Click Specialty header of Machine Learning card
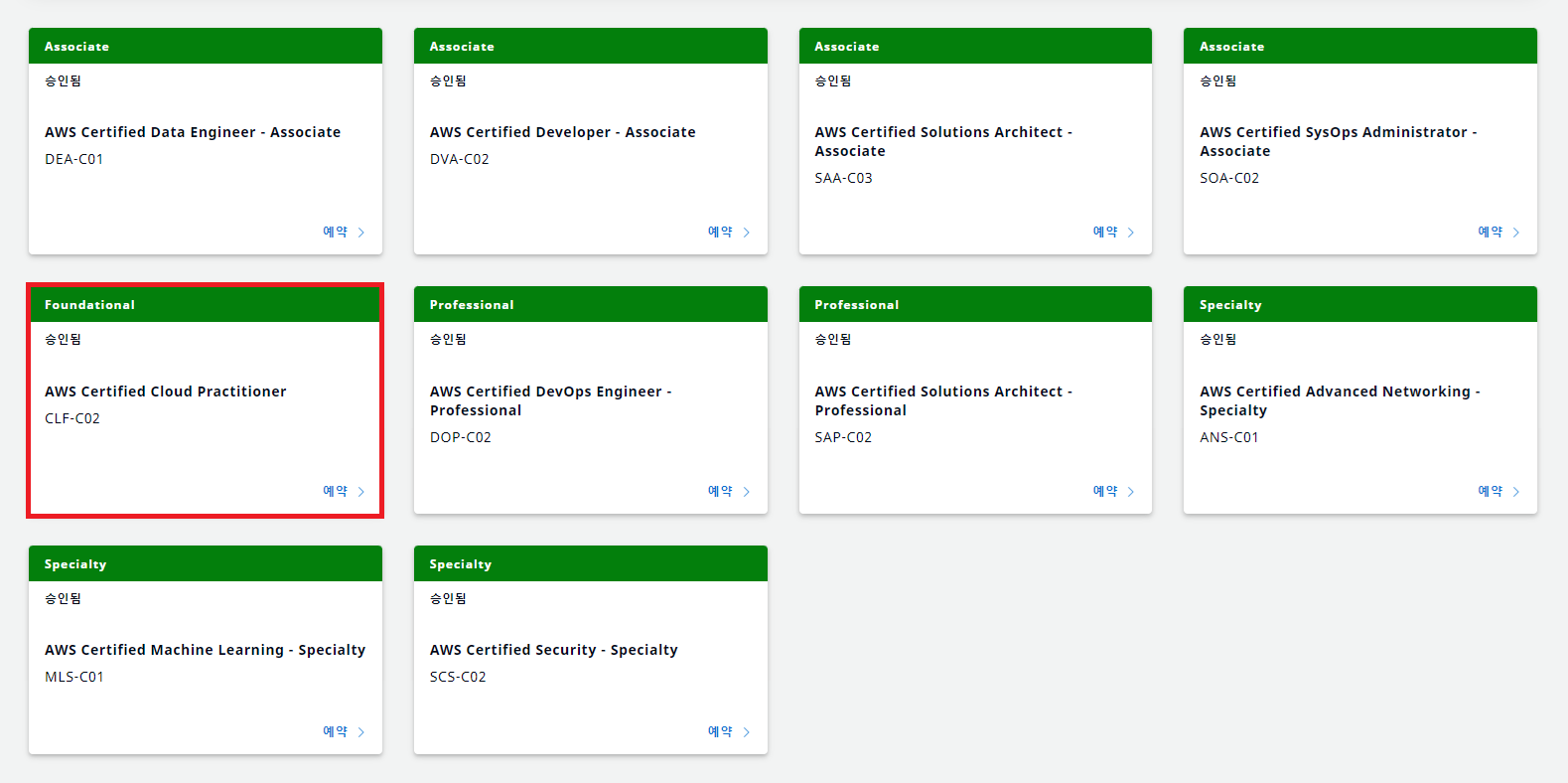Screen dimensions: 1568x783 click(206, 563)
